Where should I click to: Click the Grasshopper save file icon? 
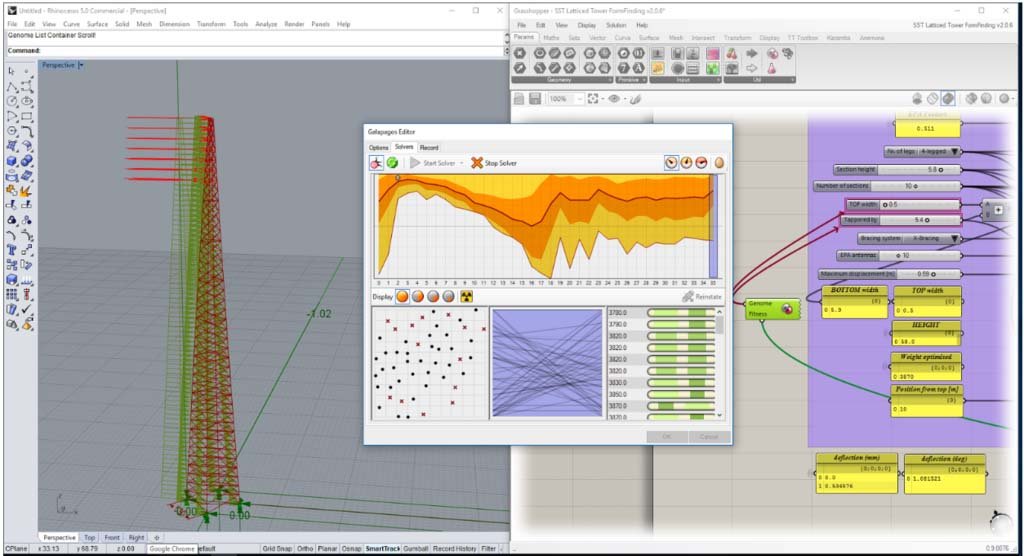[x=535, y=99]
